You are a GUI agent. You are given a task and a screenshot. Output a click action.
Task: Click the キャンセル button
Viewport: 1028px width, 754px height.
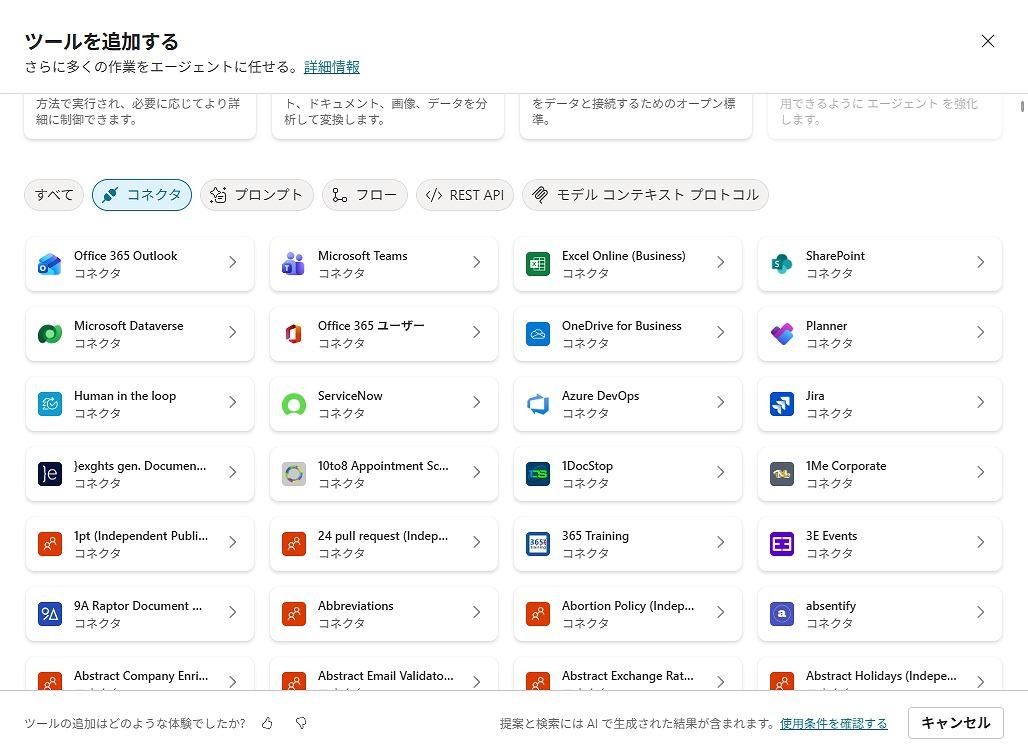click(955, 723)
